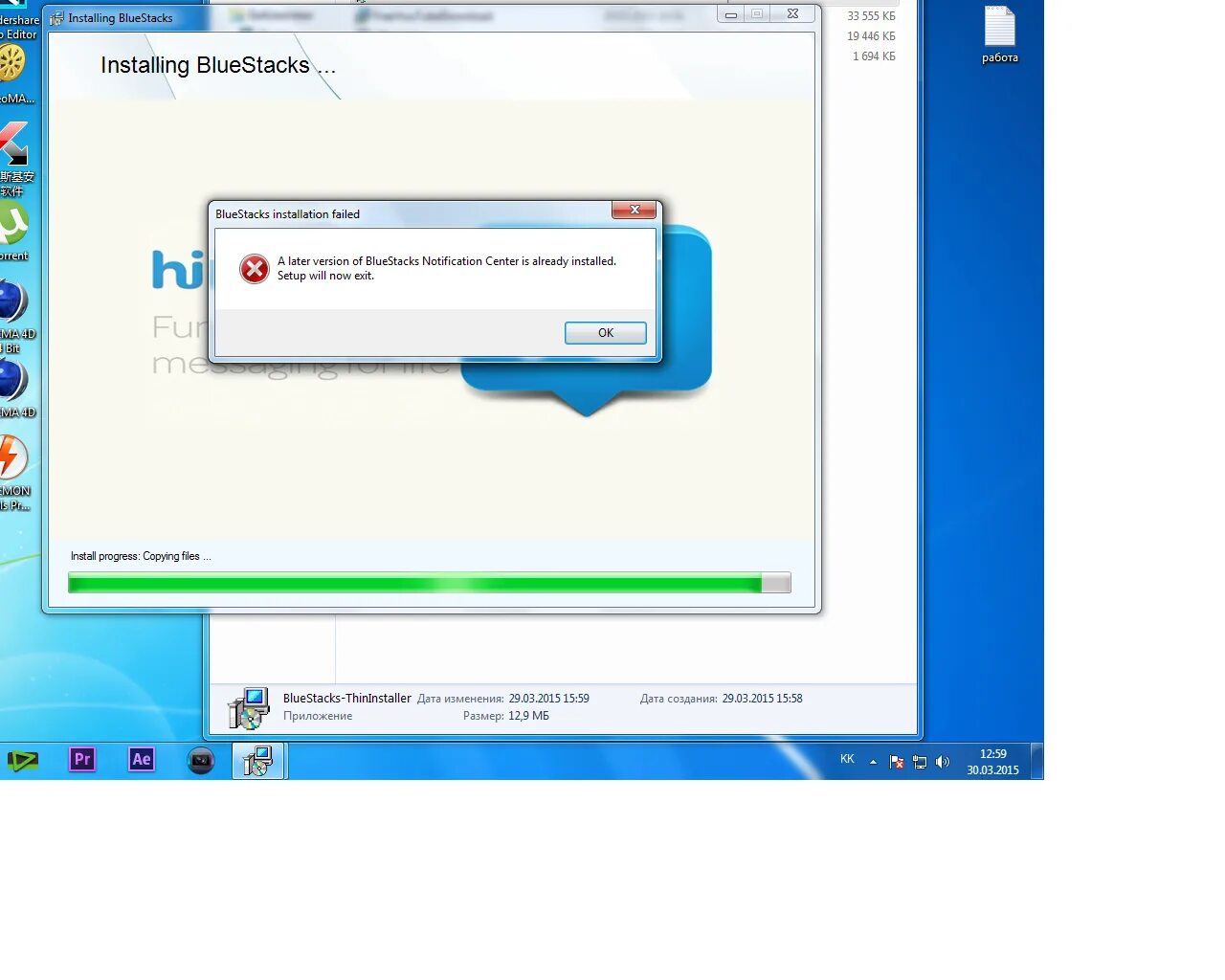Click the BlueStacks installer taskbar button
The height and width of the screenshot is (980, 1225).
(x=258, y=761)
